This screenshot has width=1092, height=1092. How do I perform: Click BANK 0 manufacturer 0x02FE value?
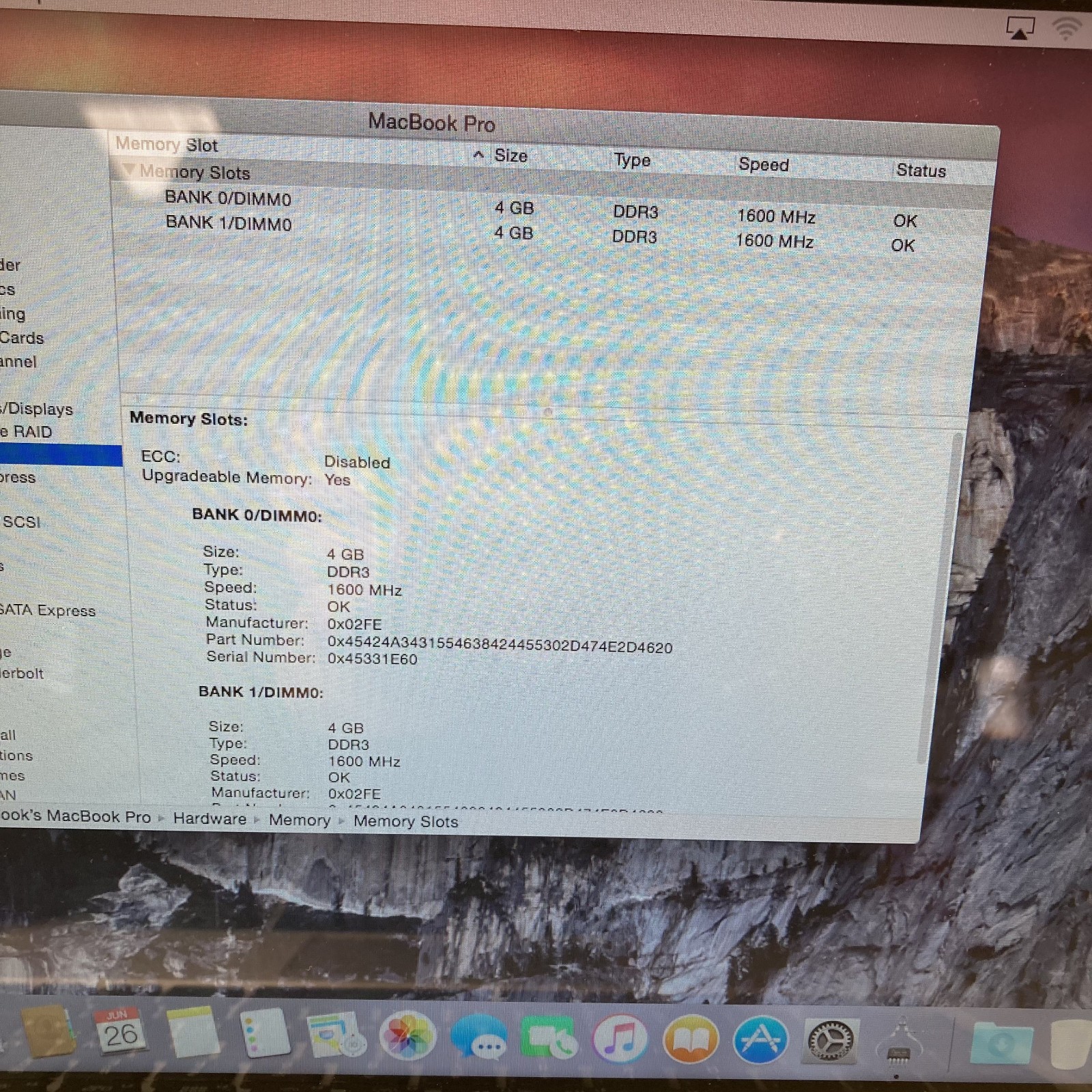tap(354, 624)
